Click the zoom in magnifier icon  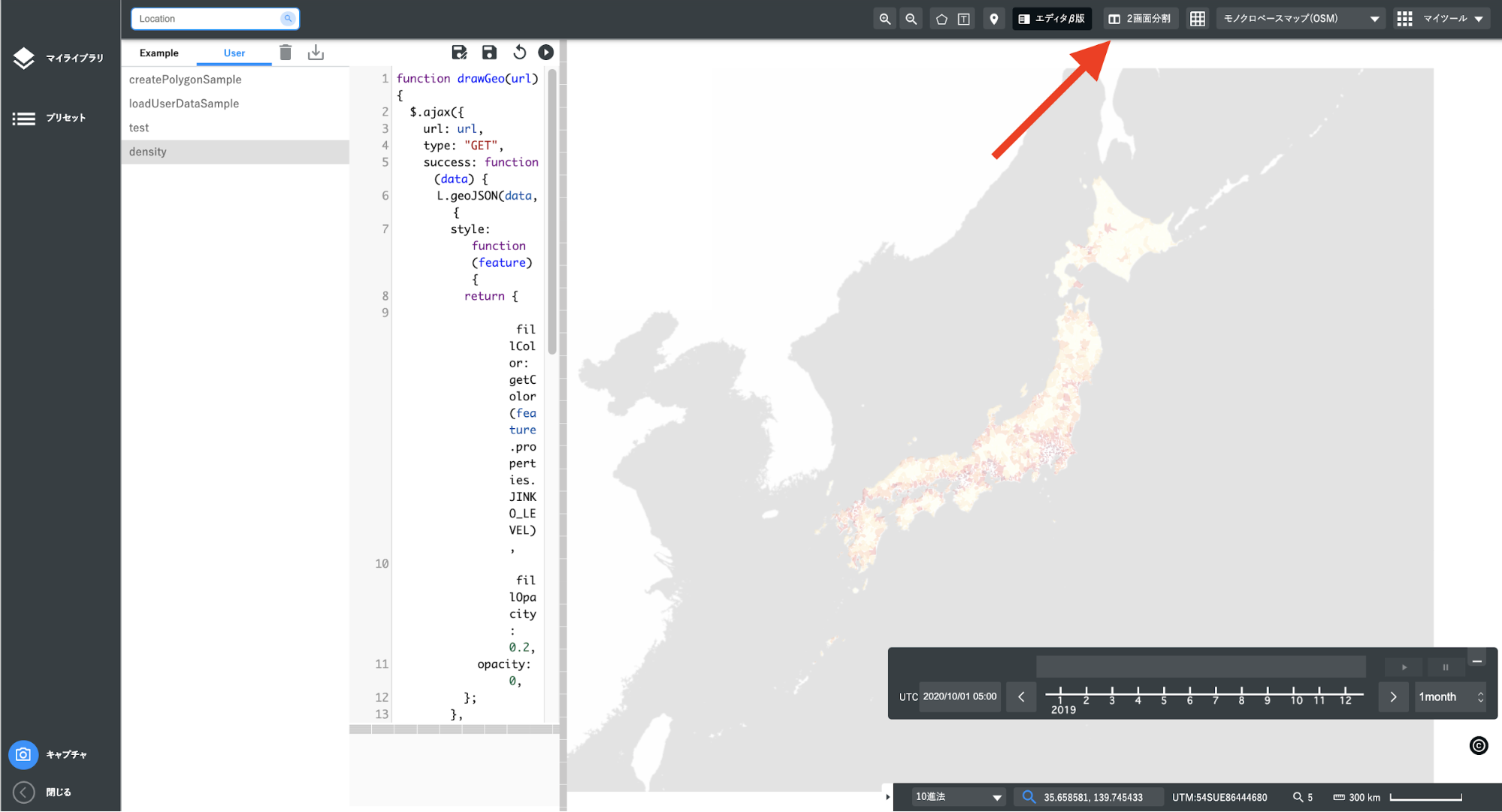coord(884,19)
